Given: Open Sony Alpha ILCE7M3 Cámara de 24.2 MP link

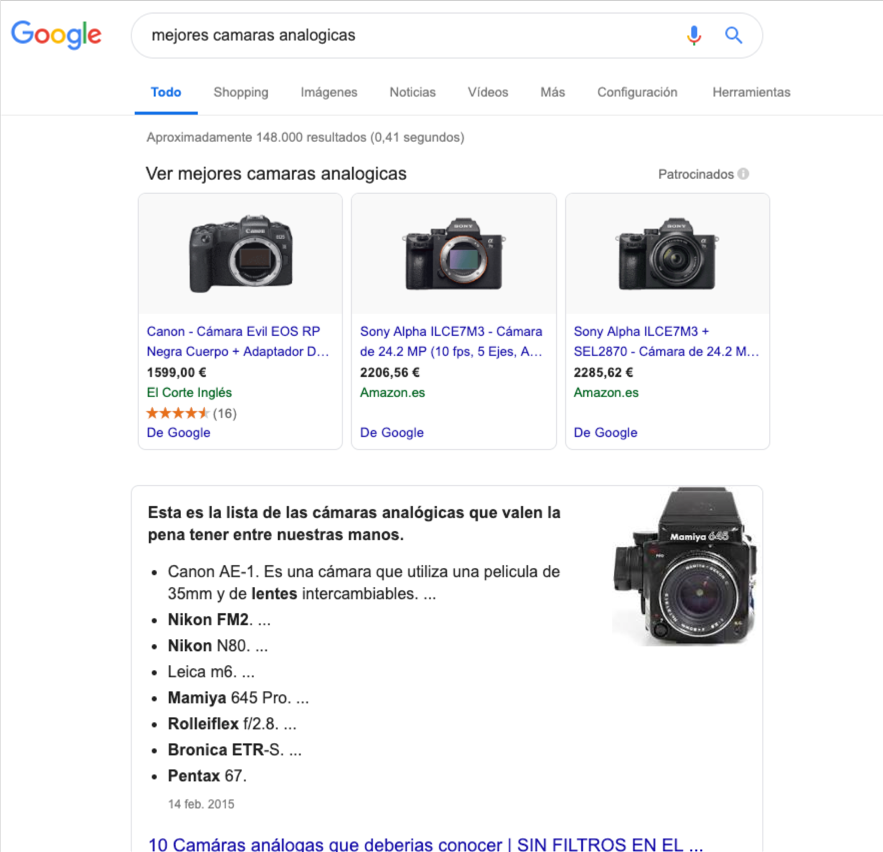Looking at the screenshot, I should (451, 341).
